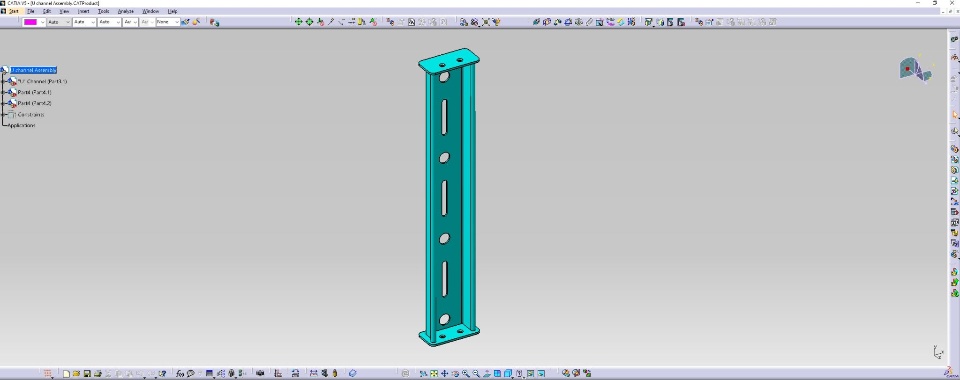This screenshot has height=380, width=960.
Task: Click the What's This help icon
Action: 162,373
